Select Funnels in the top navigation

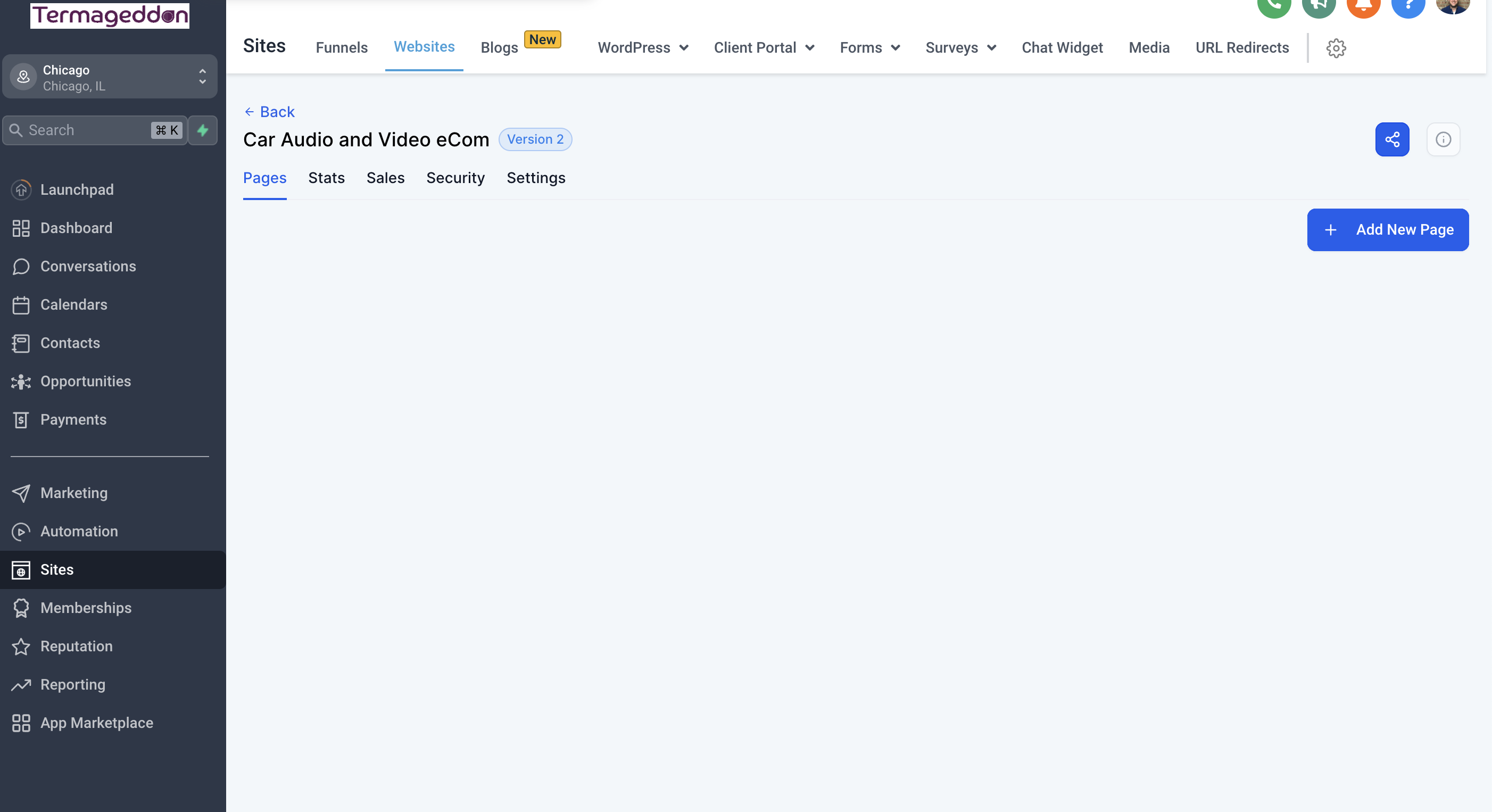coord(341,47)
